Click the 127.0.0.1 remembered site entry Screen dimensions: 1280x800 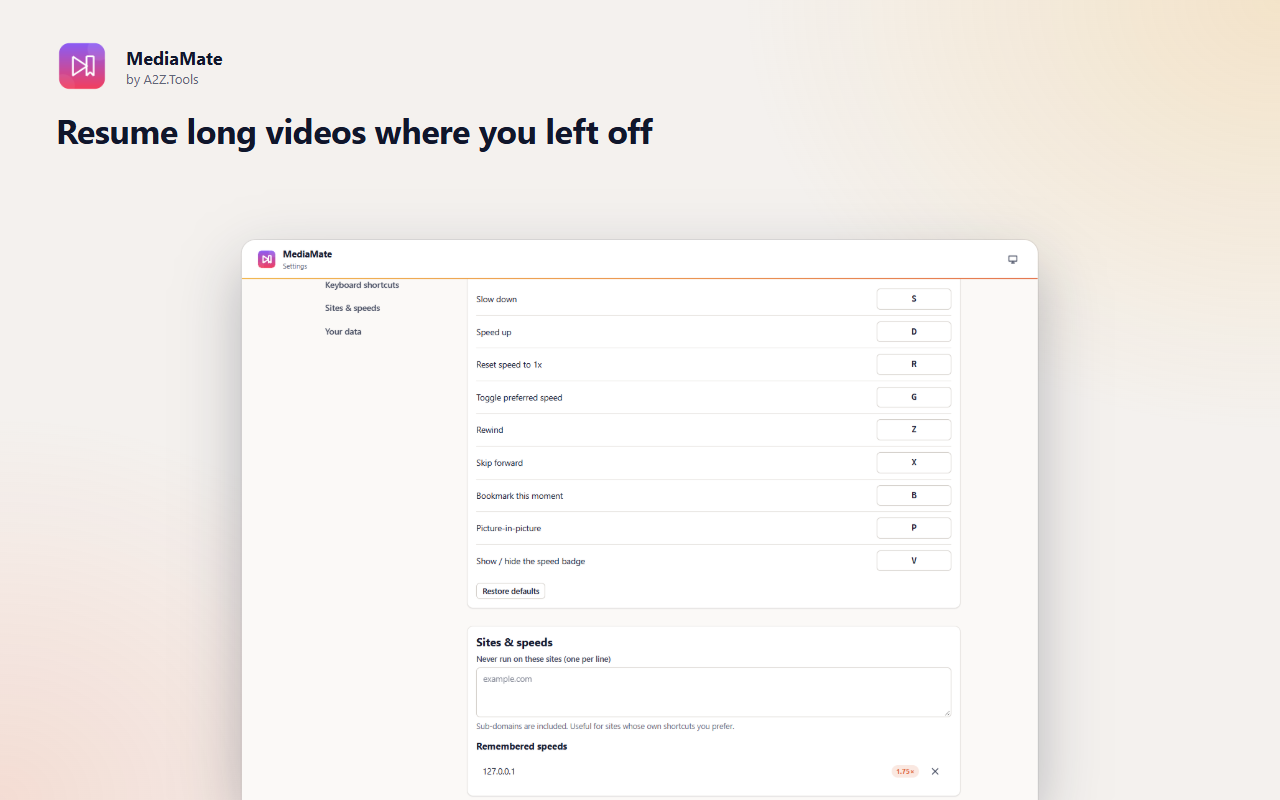pos(499,771)
